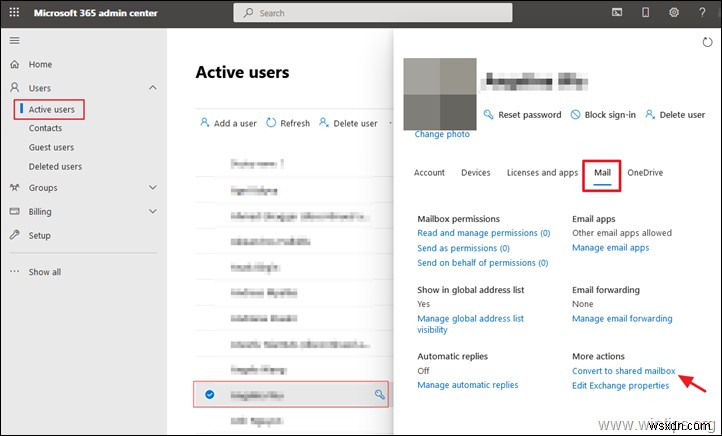The image size is (722, 436).
Task: Open Manage email forwarding link
Action: coord(622,319)
